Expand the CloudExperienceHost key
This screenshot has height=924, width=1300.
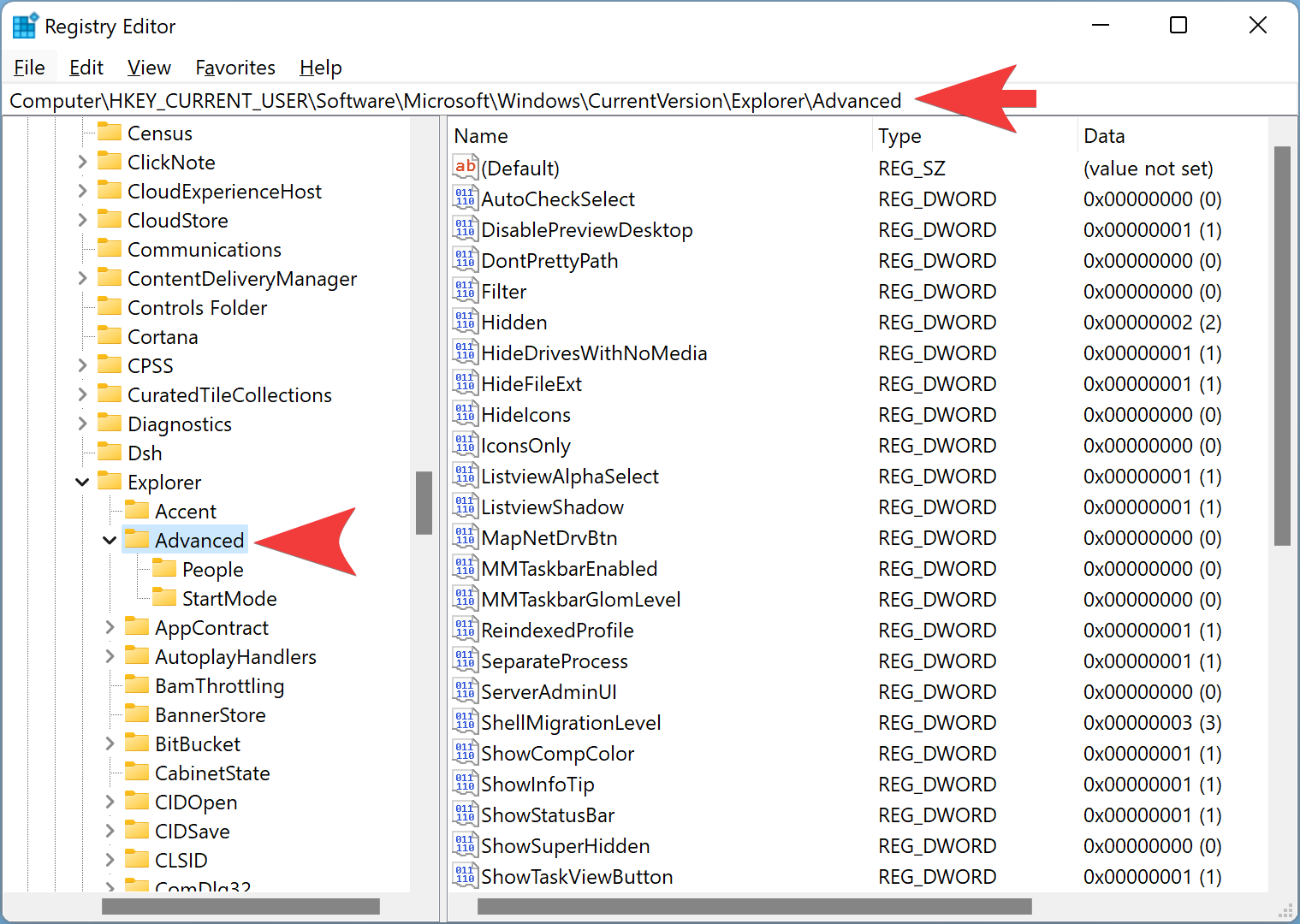tap(82, 191)
